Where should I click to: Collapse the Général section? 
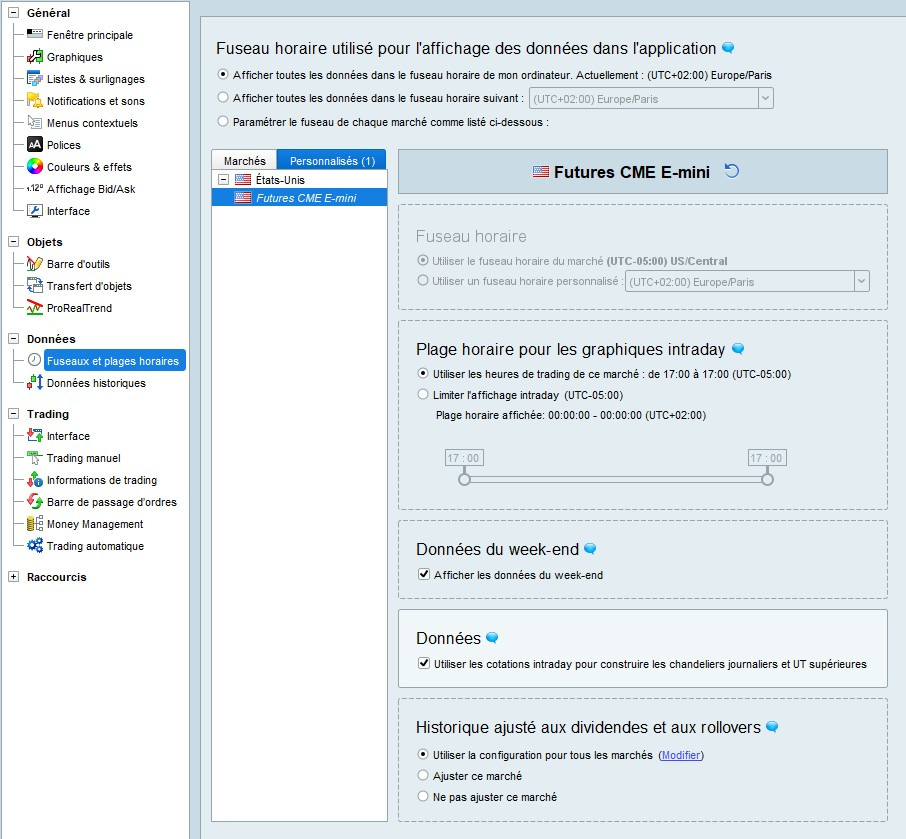[x=13, y=12]
